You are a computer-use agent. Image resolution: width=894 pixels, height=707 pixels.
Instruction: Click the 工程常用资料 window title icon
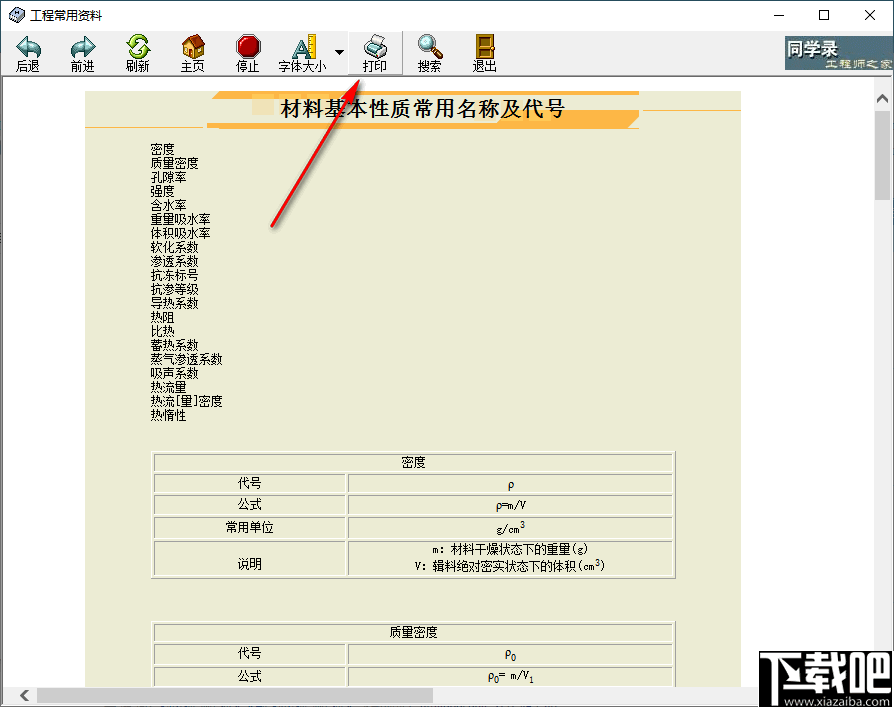[x=17, y=15]
